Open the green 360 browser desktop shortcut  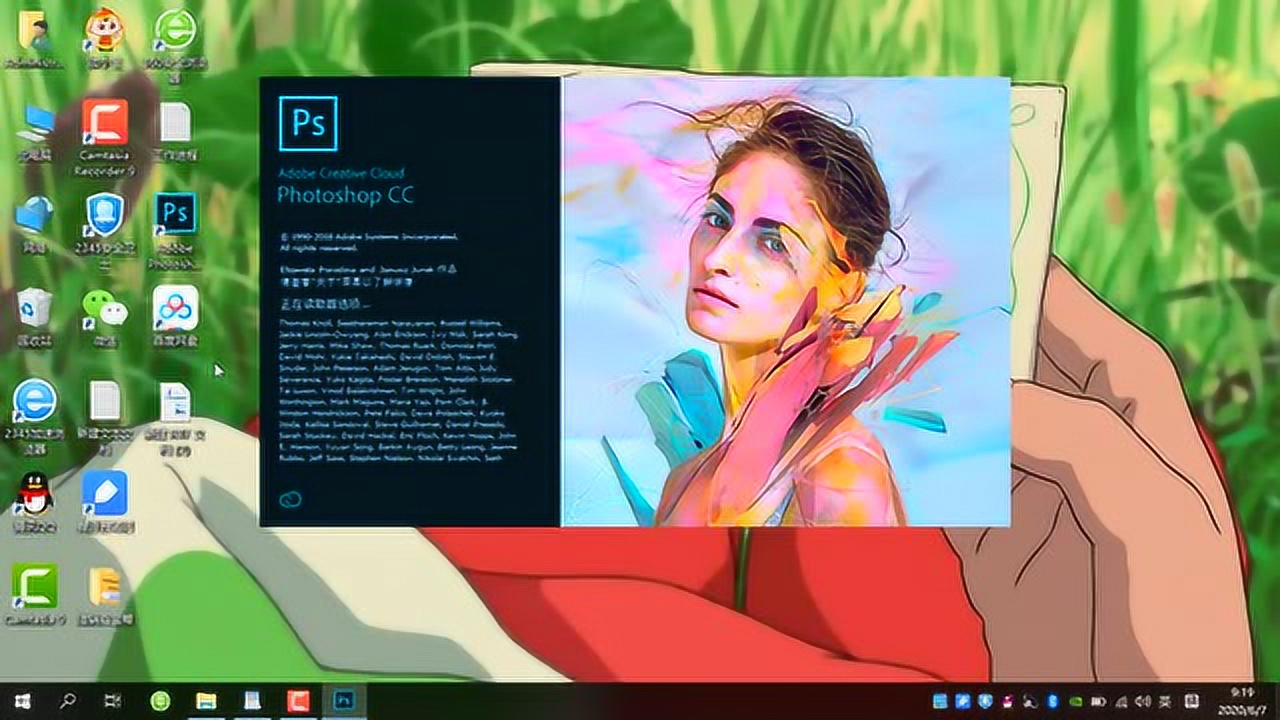[x=176, y=44]
